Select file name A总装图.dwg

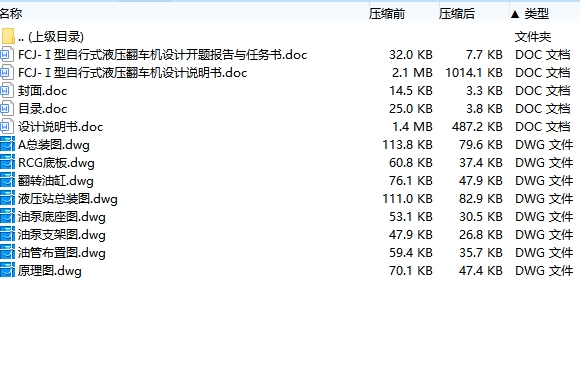(x=54, y=145)
